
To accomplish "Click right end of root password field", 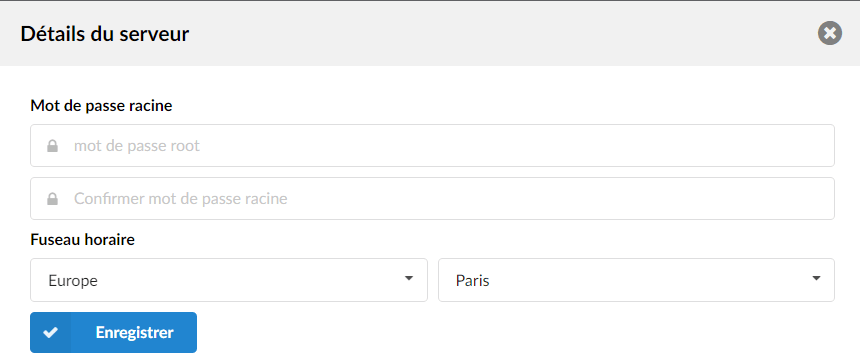I will 817,145.
